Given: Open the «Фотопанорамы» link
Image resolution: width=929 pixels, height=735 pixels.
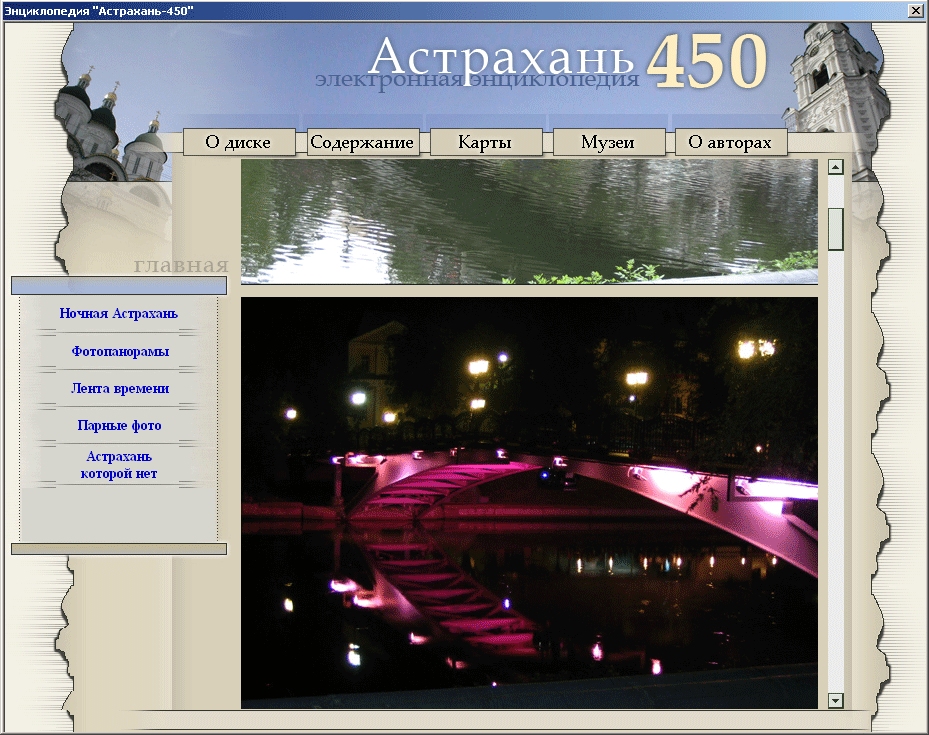Looking at the screenshot, I should (120, 351).
